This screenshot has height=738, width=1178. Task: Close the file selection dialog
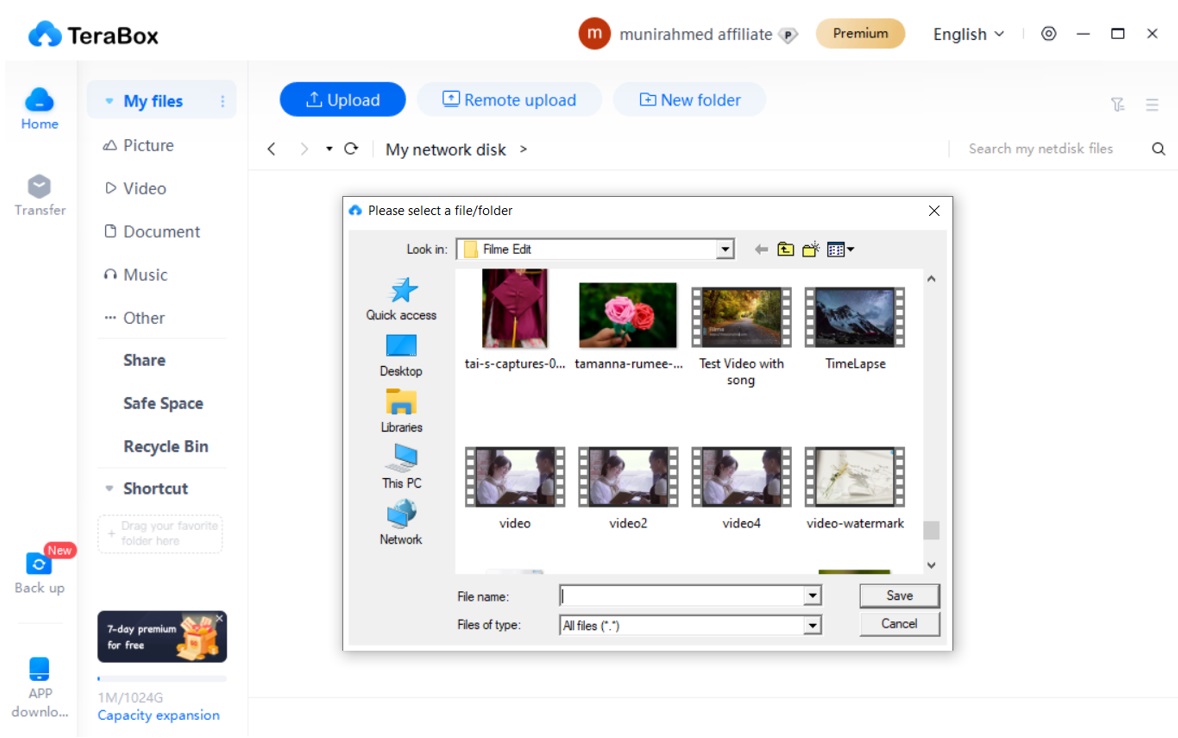[934, 210]
